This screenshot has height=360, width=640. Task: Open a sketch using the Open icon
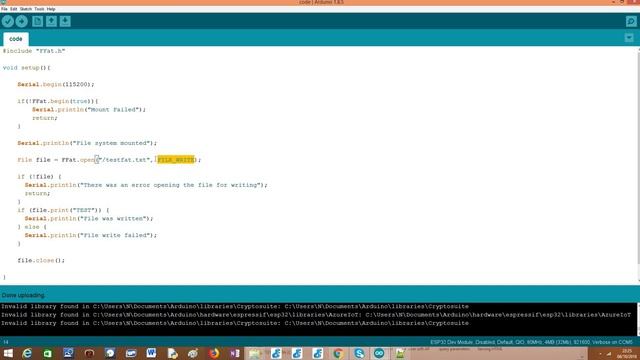[x=51, y=21]
